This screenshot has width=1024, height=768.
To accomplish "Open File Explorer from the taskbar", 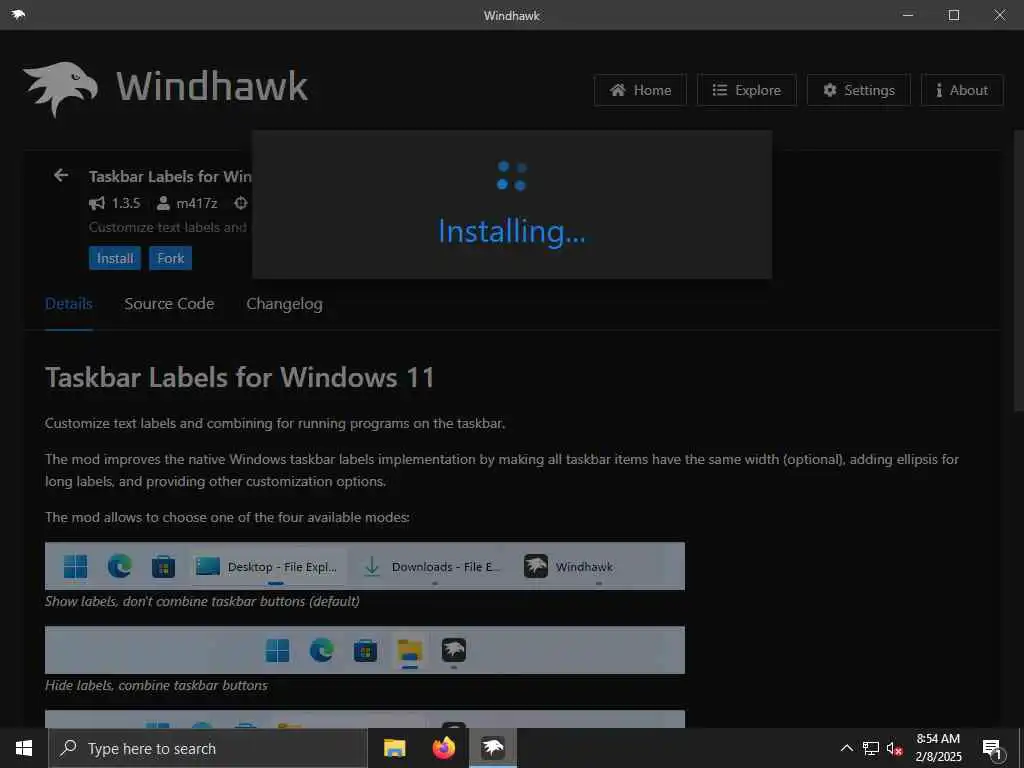I will (x=394, y=748).
